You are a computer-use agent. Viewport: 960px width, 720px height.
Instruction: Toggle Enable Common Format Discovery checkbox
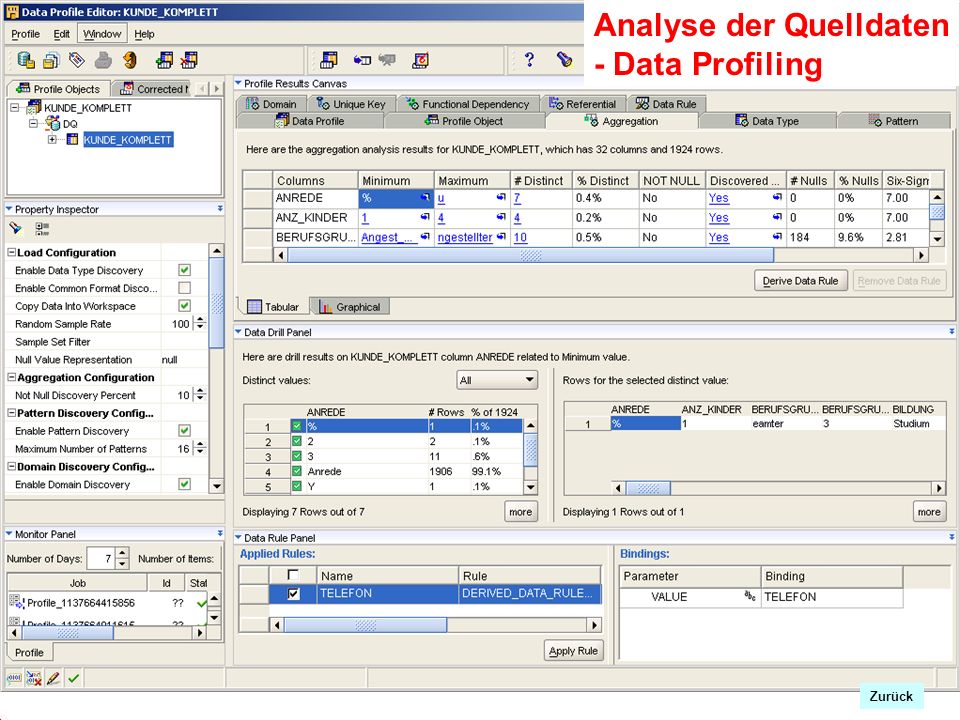(184, 288)
